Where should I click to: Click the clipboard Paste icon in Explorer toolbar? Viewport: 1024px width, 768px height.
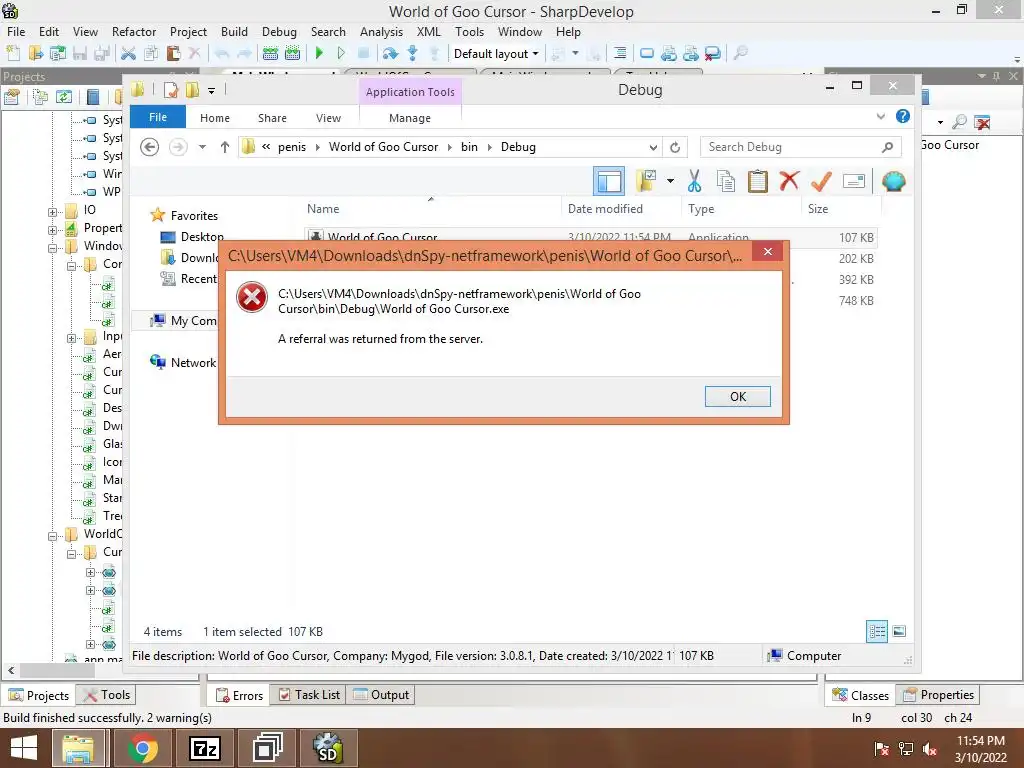coord(758,181)
